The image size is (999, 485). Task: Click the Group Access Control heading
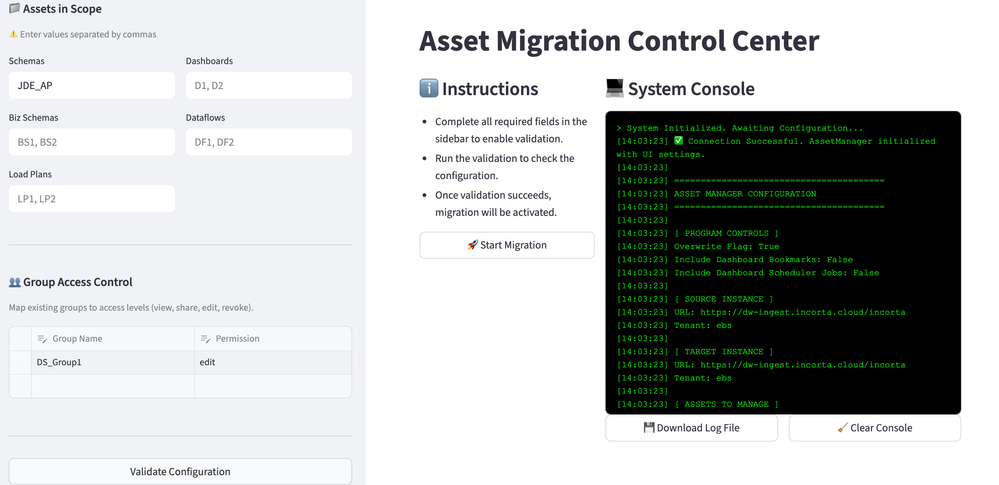coord(78,282)
